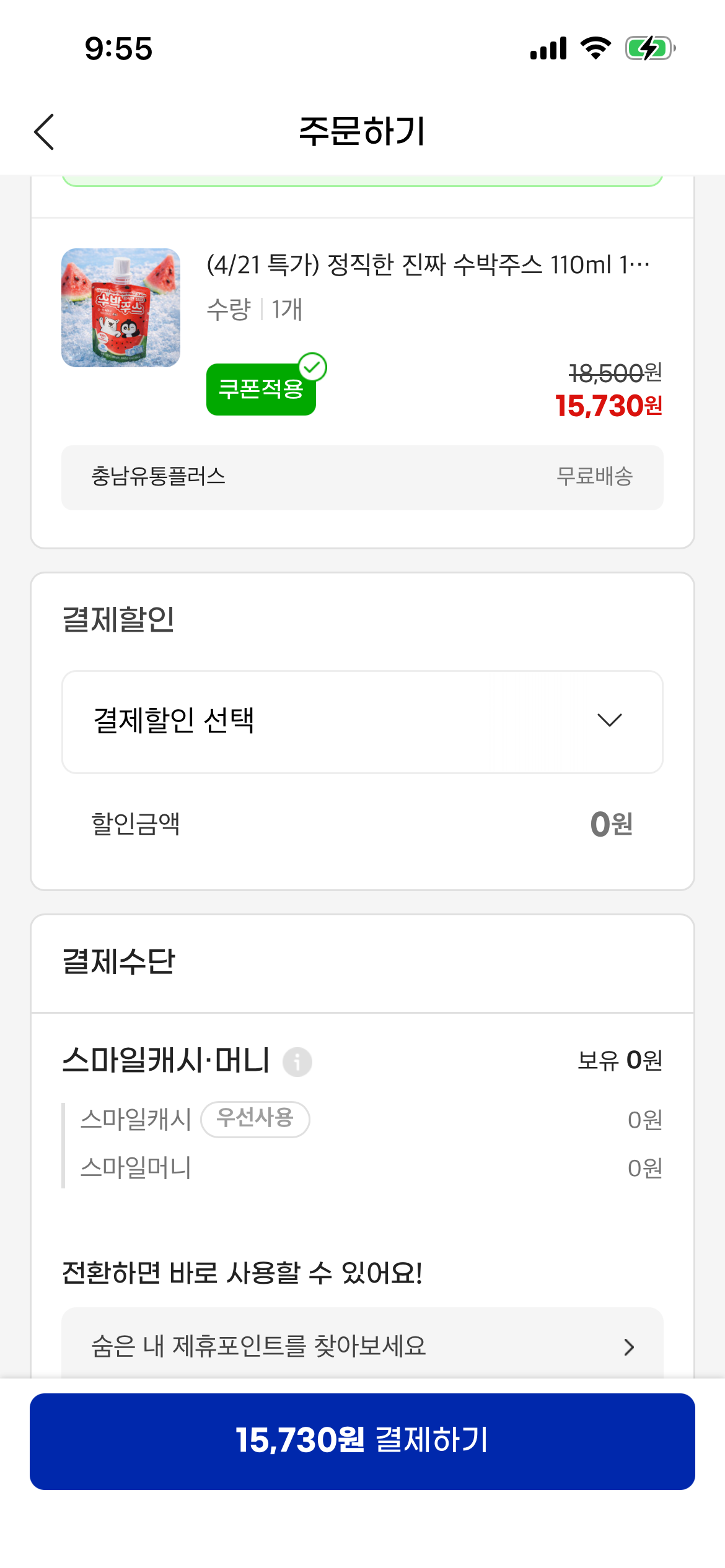Tap the seller name 충남유통플러스

[159, 477]
